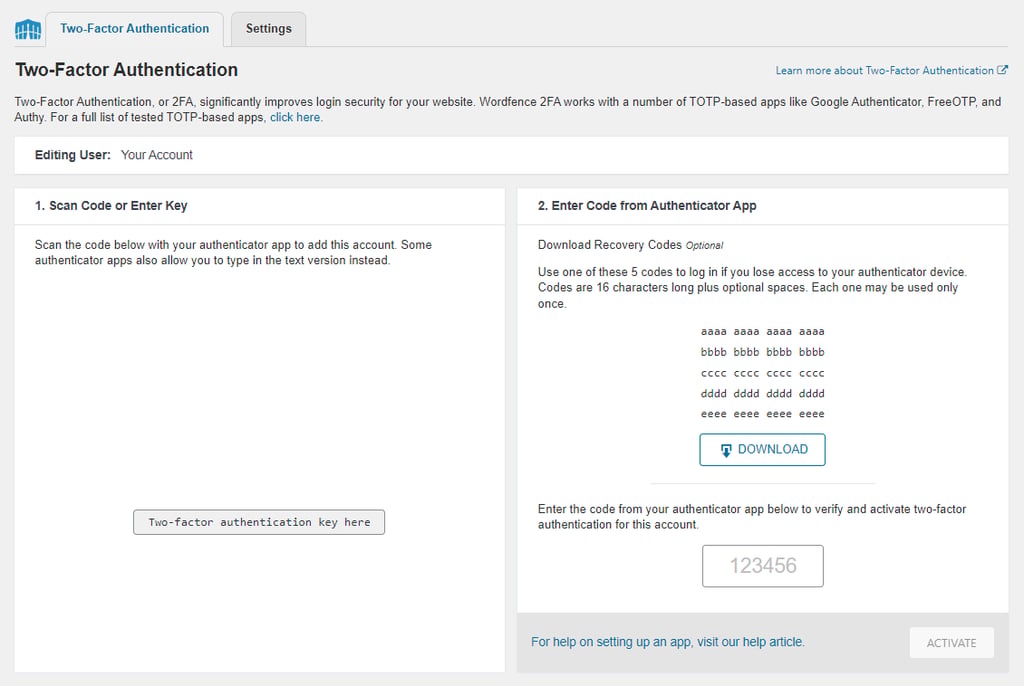The height and width of the screenshot is (686, 1024).
Task: Open the Two-Factor Authentication tab
Action: 135,29
